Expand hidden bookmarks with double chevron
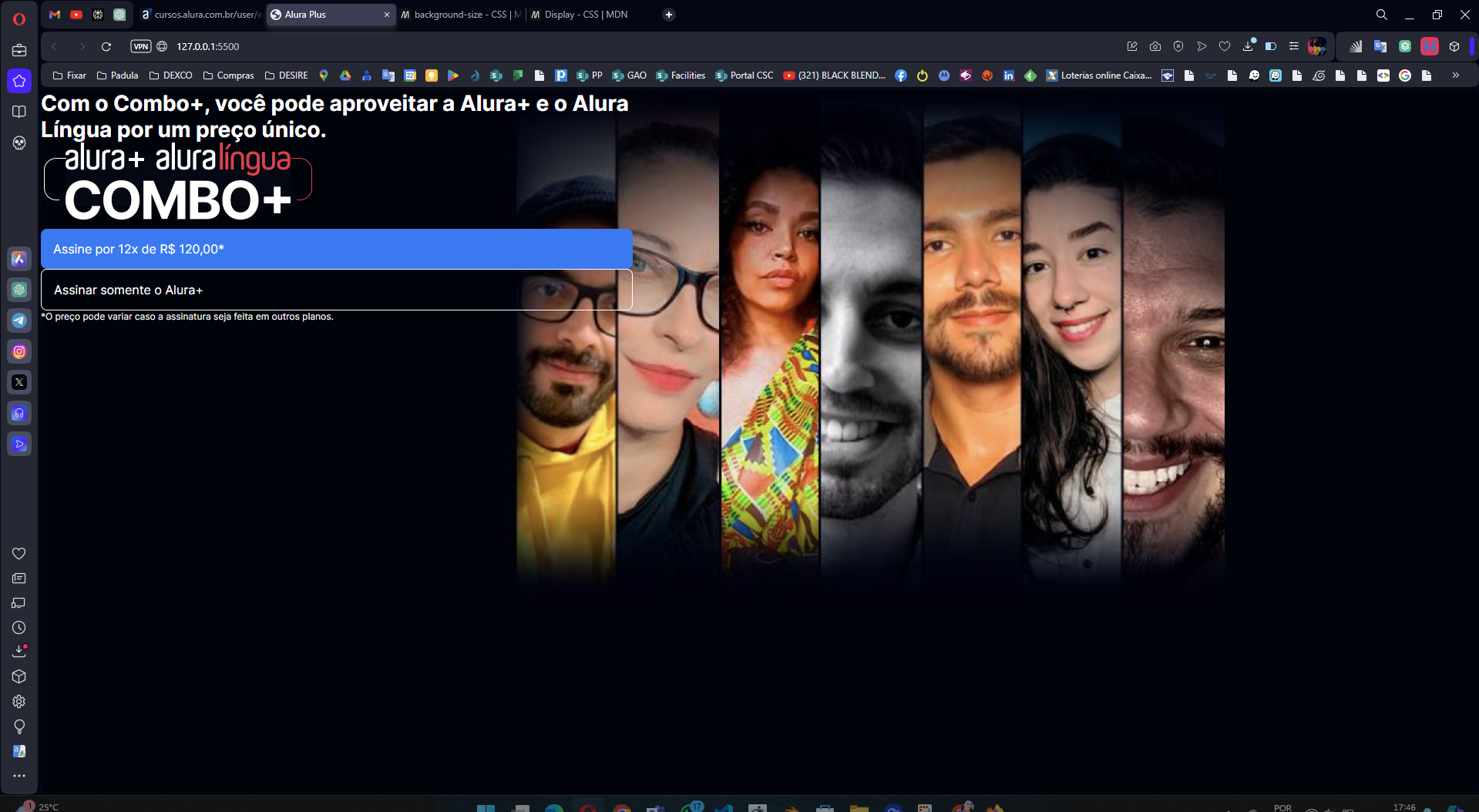This screenshot has width=1479, height=812. pos(1455,75)
